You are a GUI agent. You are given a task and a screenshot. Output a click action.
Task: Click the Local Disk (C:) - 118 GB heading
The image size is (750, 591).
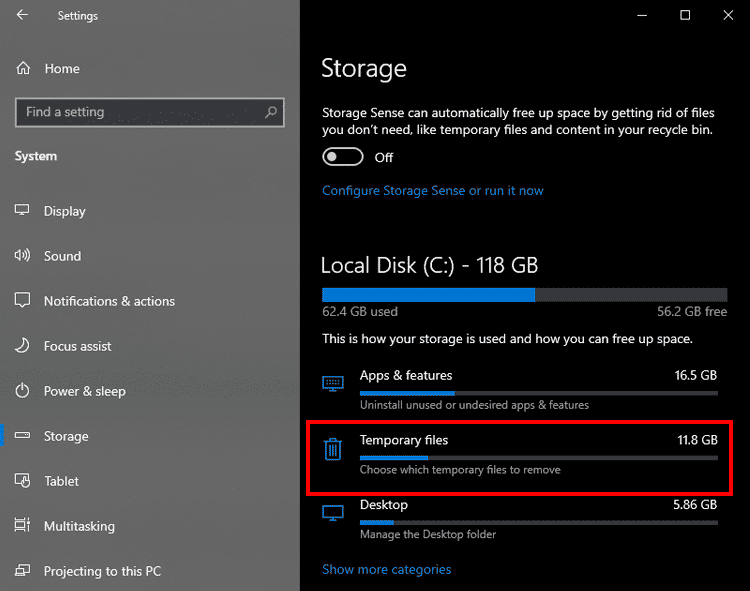click(430, 265)
